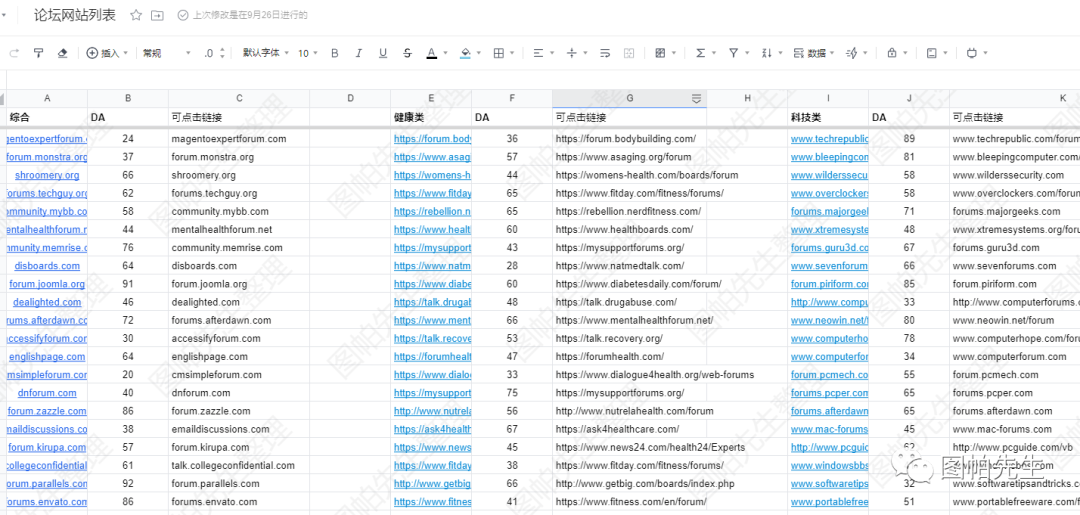Screen dimensions: 1080x515
Task: Click the saved status check icon
Action: [183, 15]
